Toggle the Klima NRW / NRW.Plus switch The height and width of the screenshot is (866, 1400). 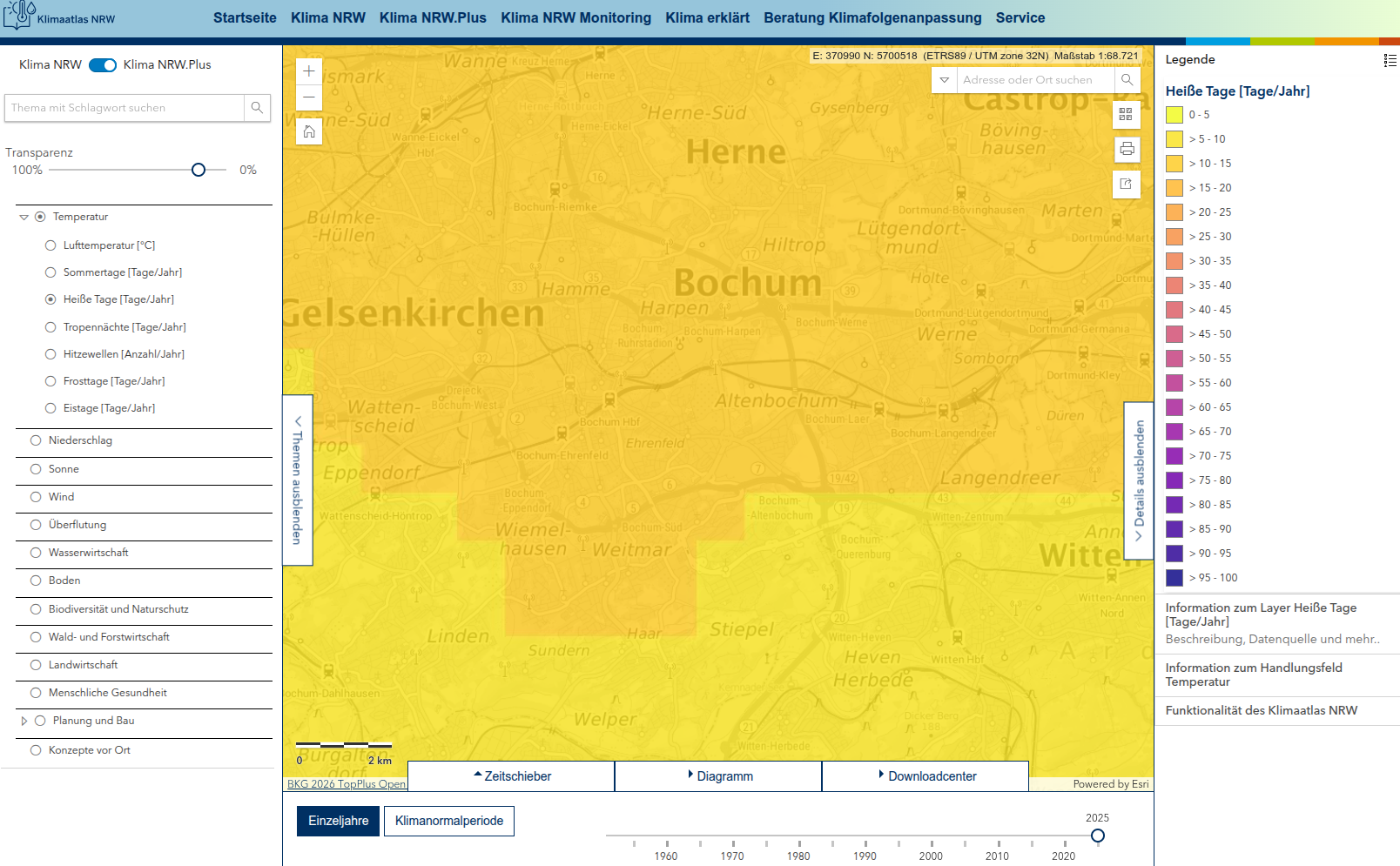click(103, 65)
